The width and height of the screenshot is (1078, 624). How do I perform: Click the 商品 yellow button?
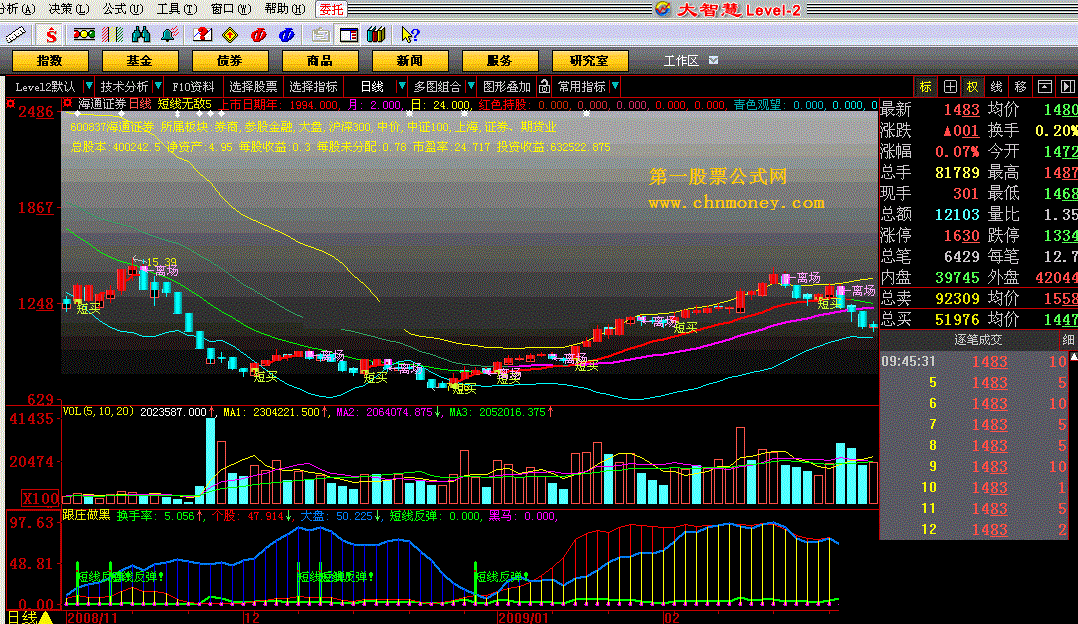tap(320, 60)
